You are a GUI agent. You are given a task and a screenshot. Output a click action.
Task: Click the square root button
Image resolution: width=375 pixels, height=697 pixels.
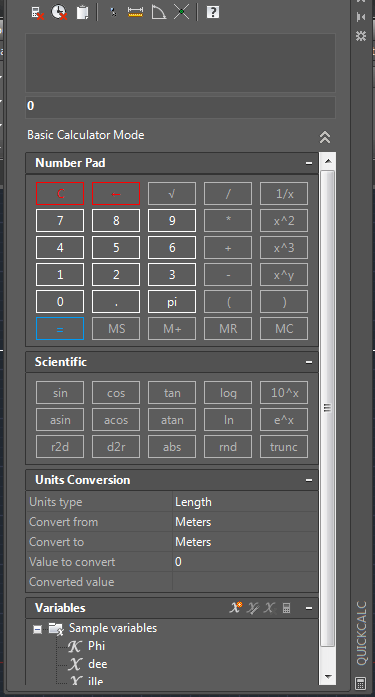coord(172,194)
